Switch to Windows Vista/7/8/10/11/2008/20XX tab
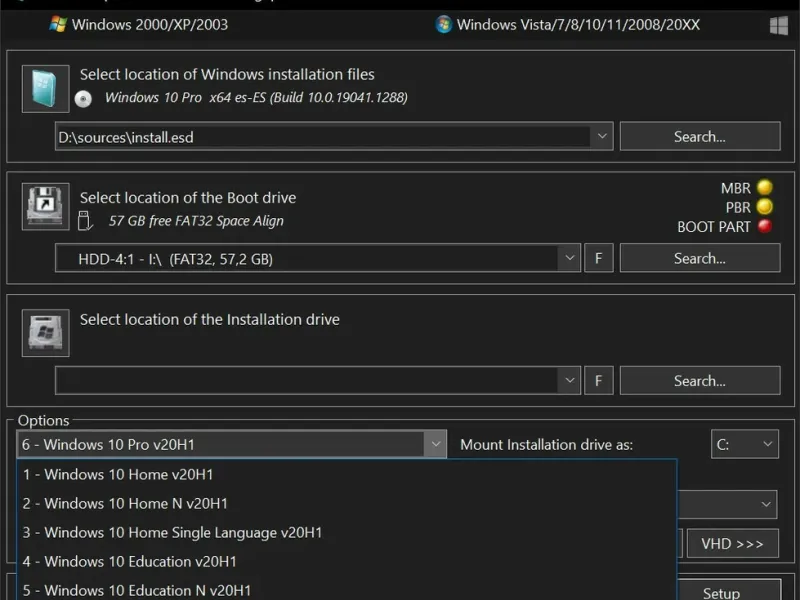This screenshot has width=800, height=600. click(x=567, y=24)
